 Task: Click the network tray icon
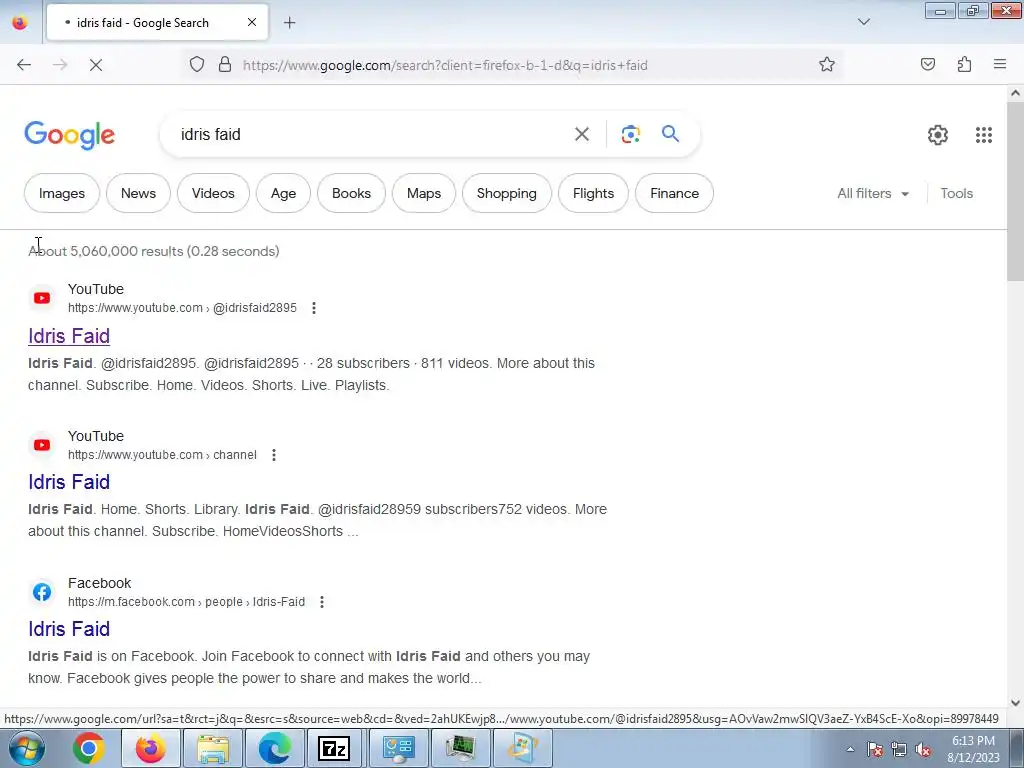(899, 750)
